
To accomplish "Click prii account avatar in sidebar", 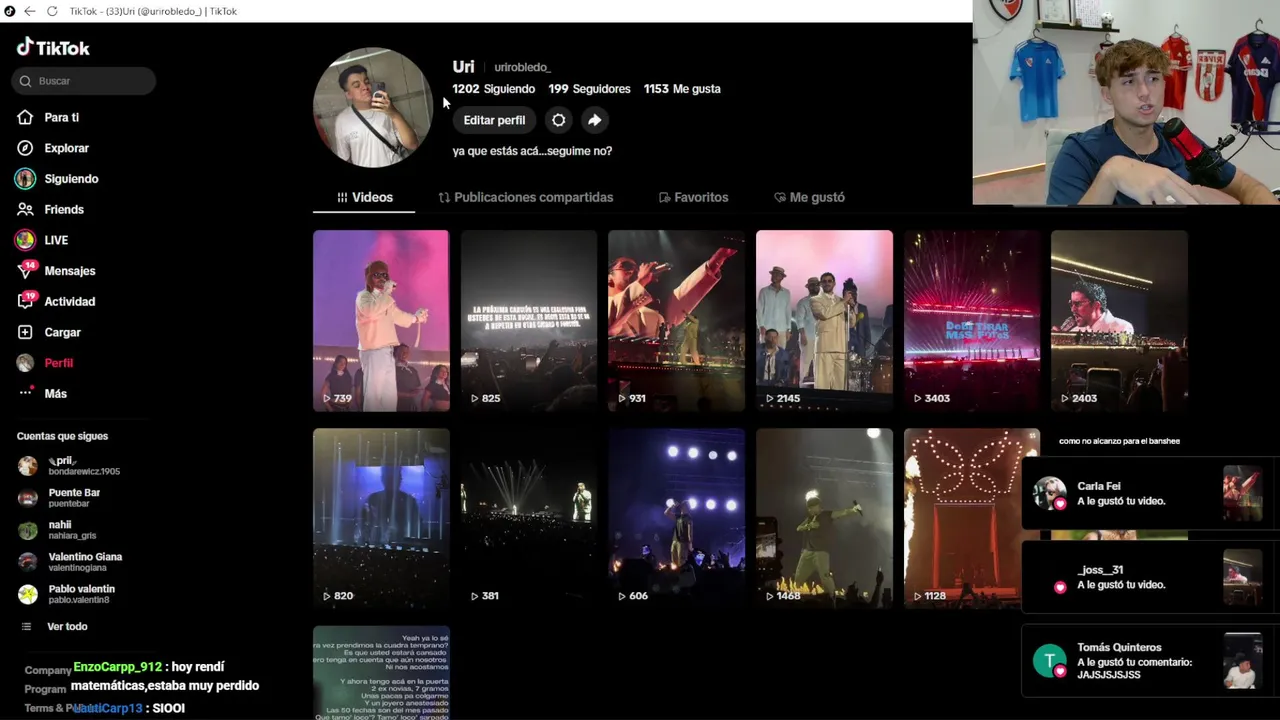I will click(28, 465).
